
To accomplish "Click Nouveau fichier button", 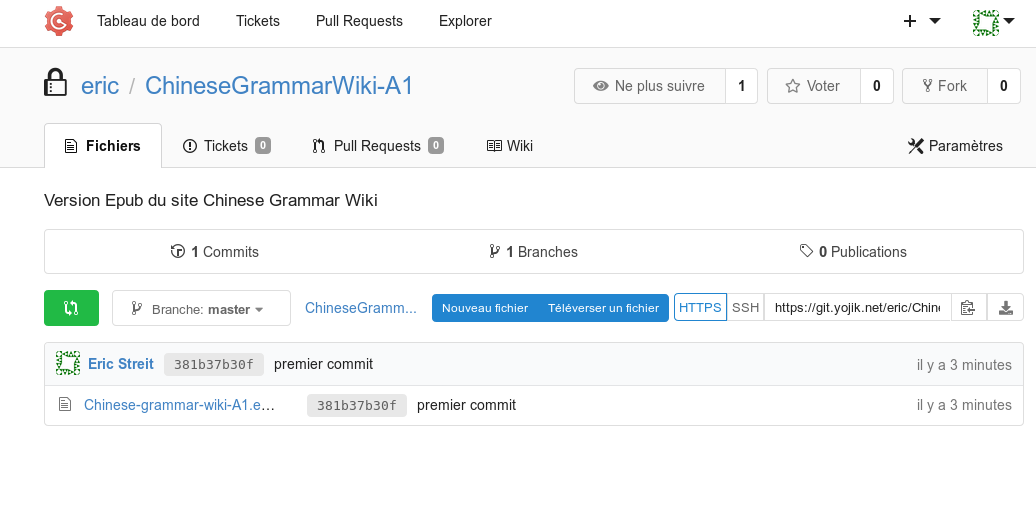I will point(485,308).
